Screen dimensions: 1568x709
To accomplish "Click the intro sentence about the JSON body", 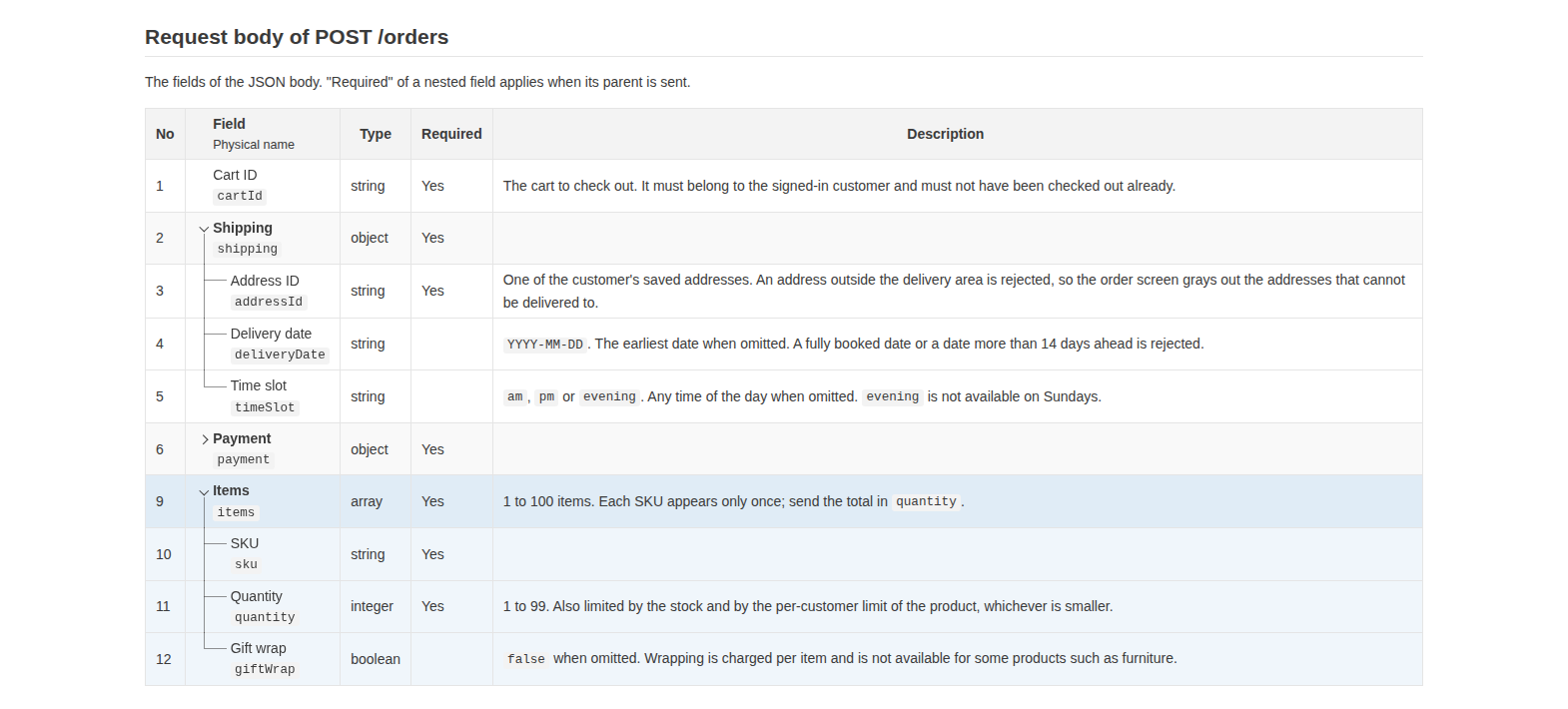I will point(417,82).
